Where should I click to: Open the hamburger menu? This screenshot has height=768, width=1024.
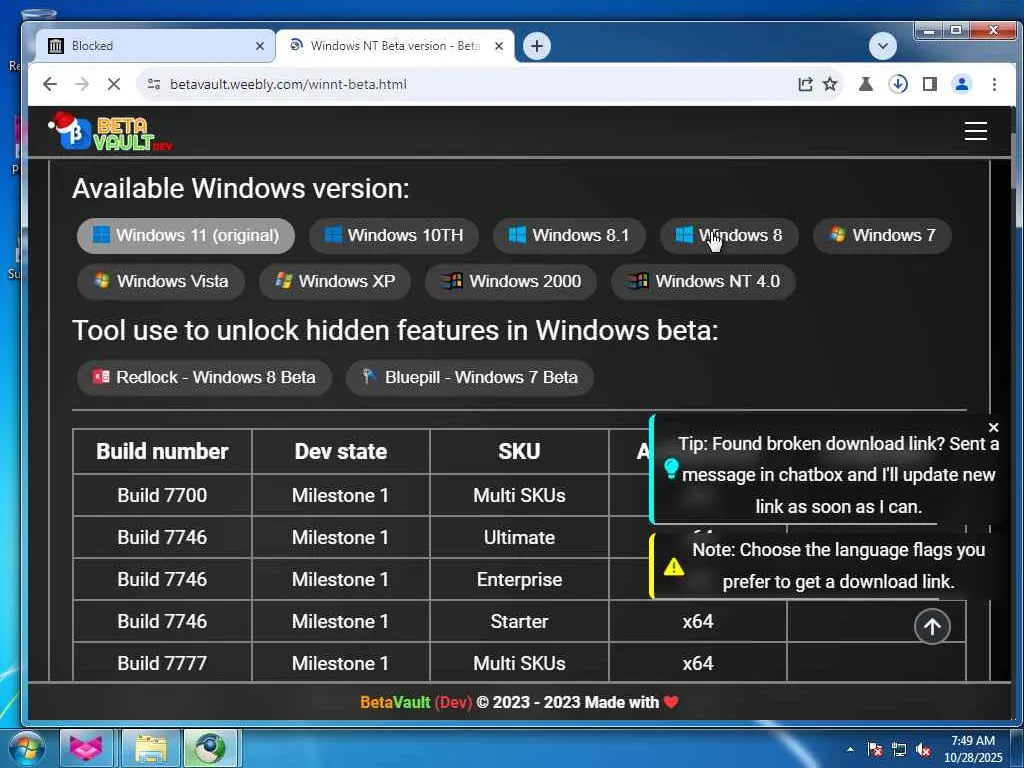point(976,131)
